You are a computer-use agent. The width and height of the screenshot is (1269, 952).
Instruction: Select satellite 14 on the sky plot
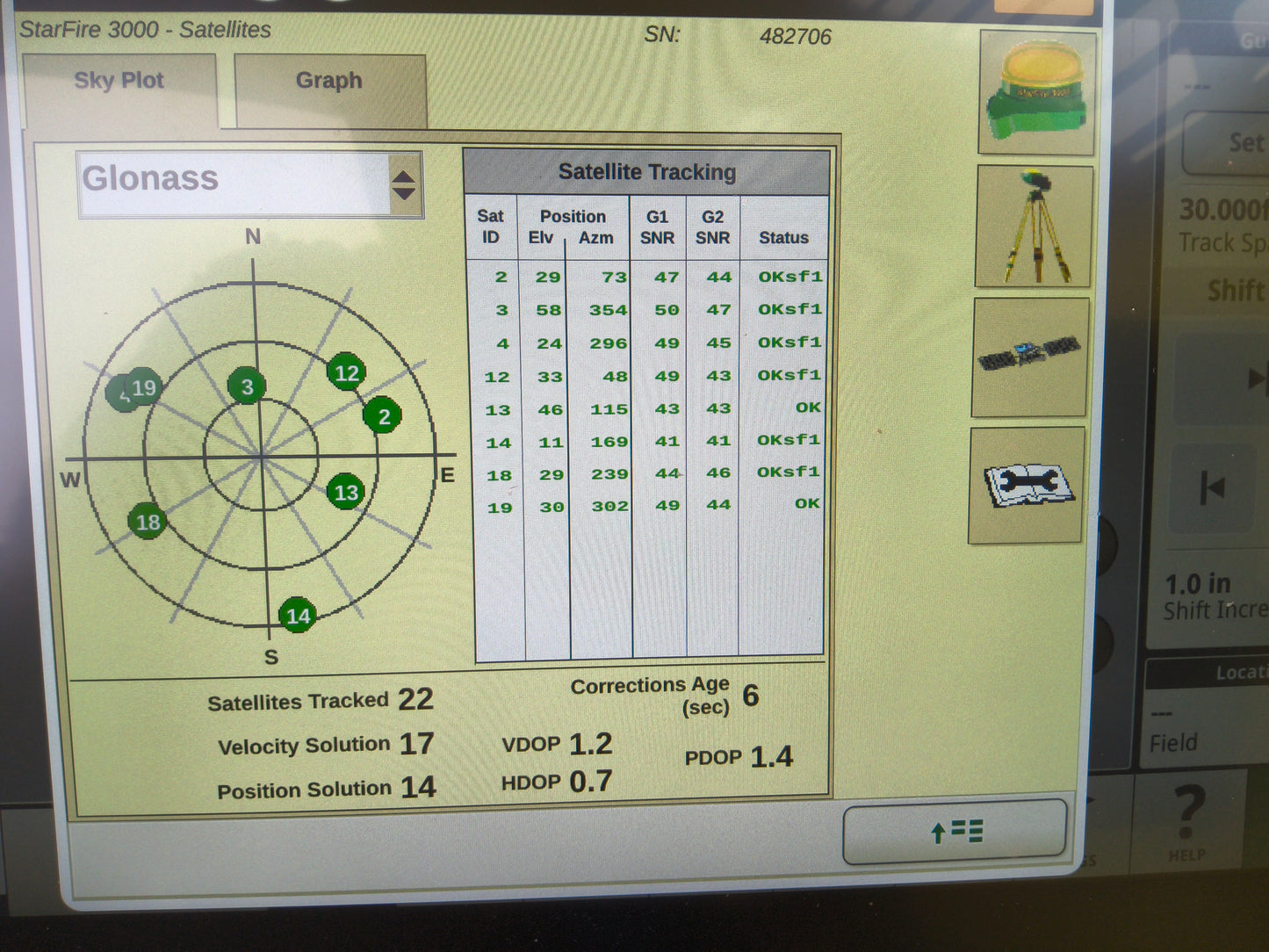click(x=298, y=616)
